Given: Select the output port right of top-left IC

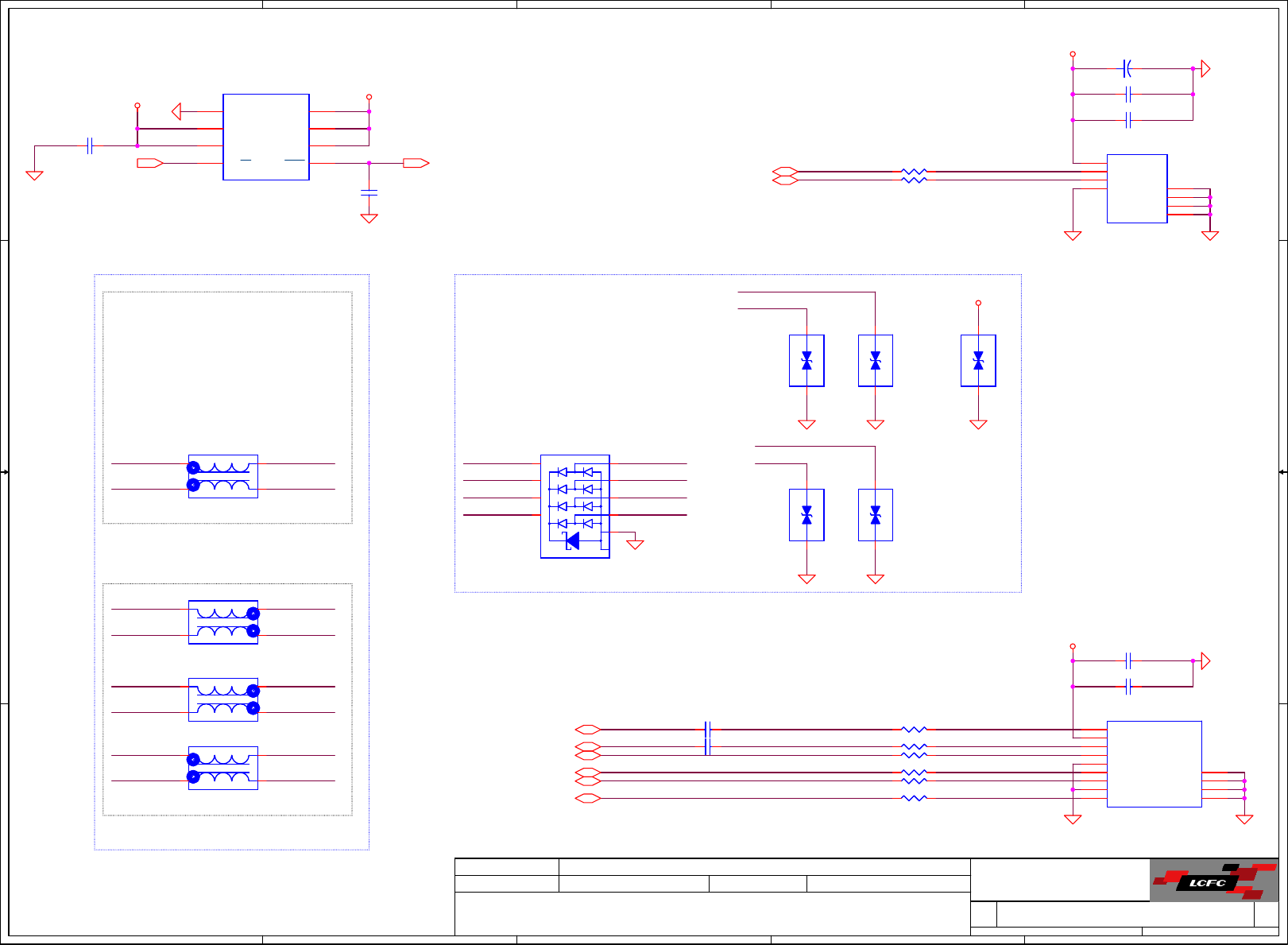Looking at the screenshot, I should (416, 163).
